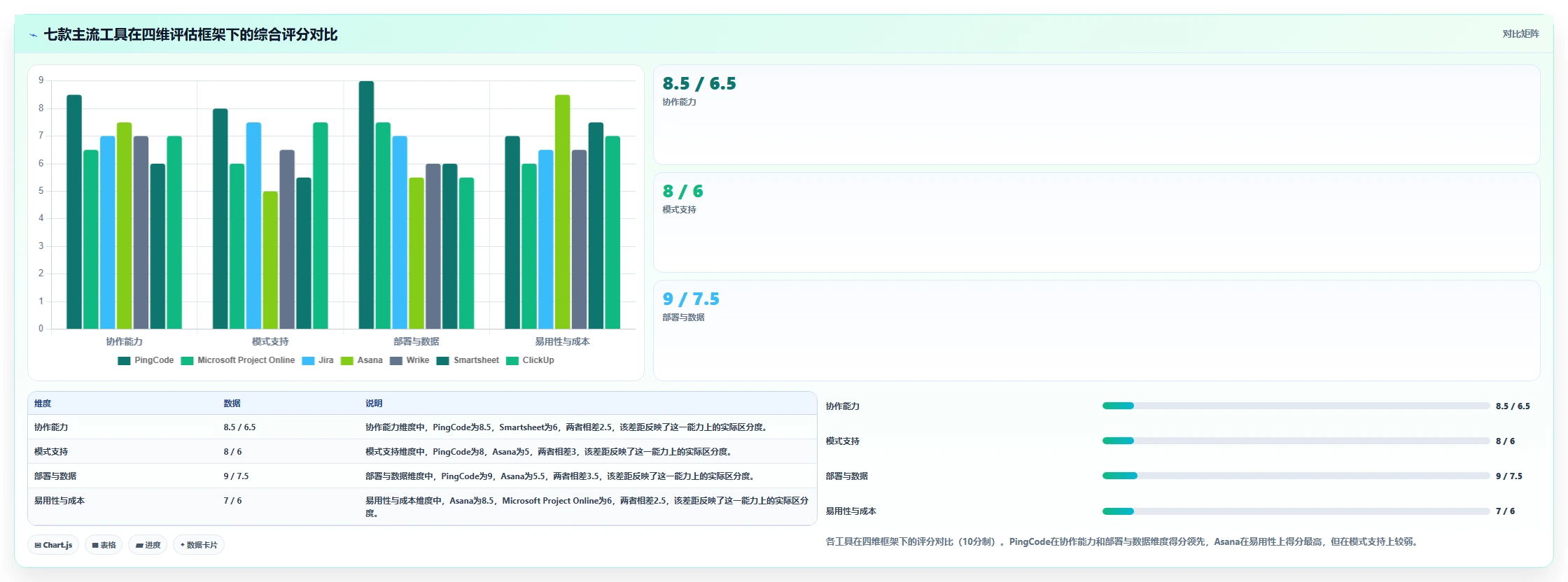Click the description starting 模式支持维度中

pyautogui.click(x=550, y=452)
